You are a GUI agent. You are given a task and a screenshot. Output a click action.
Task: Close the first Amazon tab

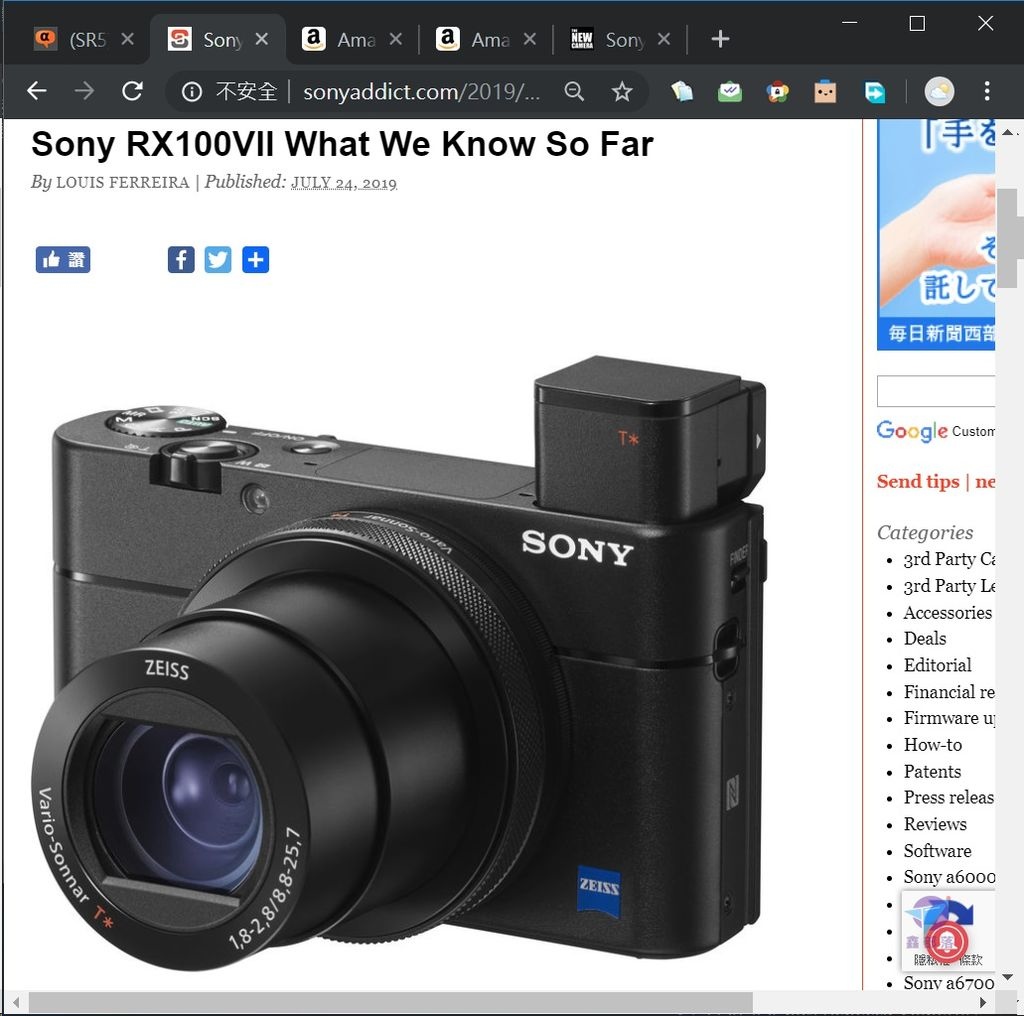[395, 39]
